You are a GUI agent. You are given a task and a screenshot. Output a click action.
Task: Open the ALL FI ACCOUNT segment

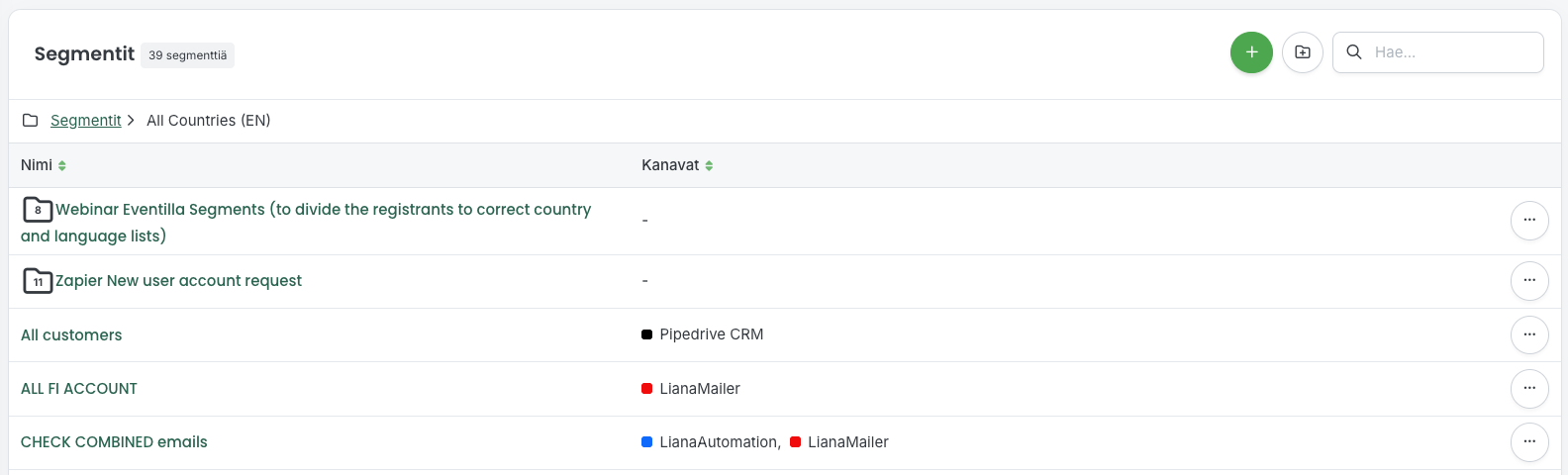pos(79,389)
